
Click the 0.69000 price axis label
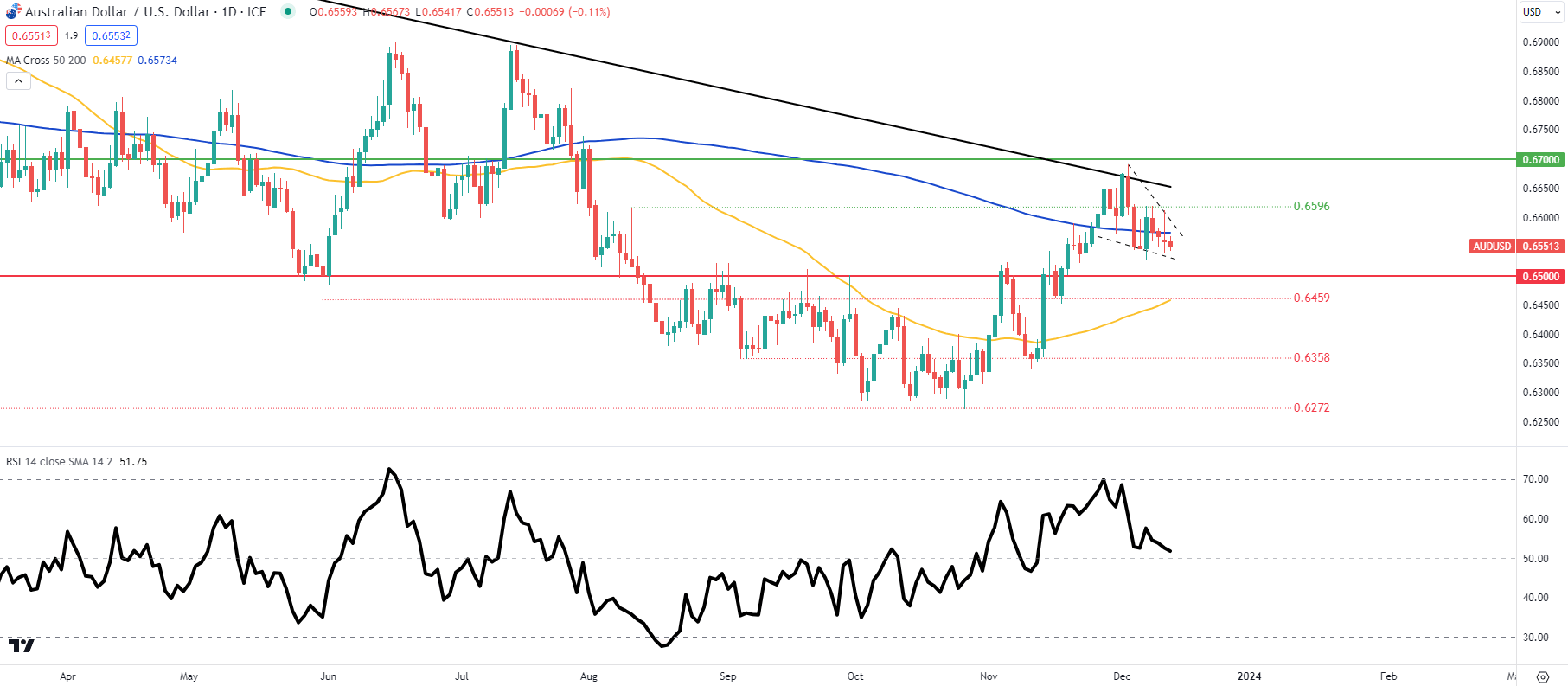[x=1541, y=42]
